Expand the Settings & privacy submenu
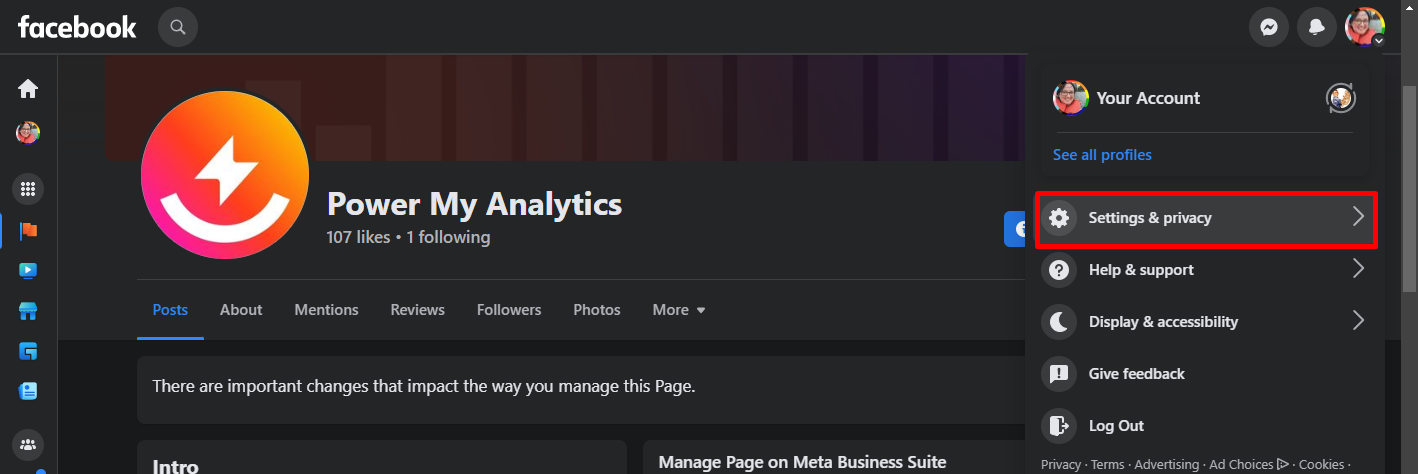This screenshot has width=1418, height=474. pyautogui.click(x=1206, y=218)
